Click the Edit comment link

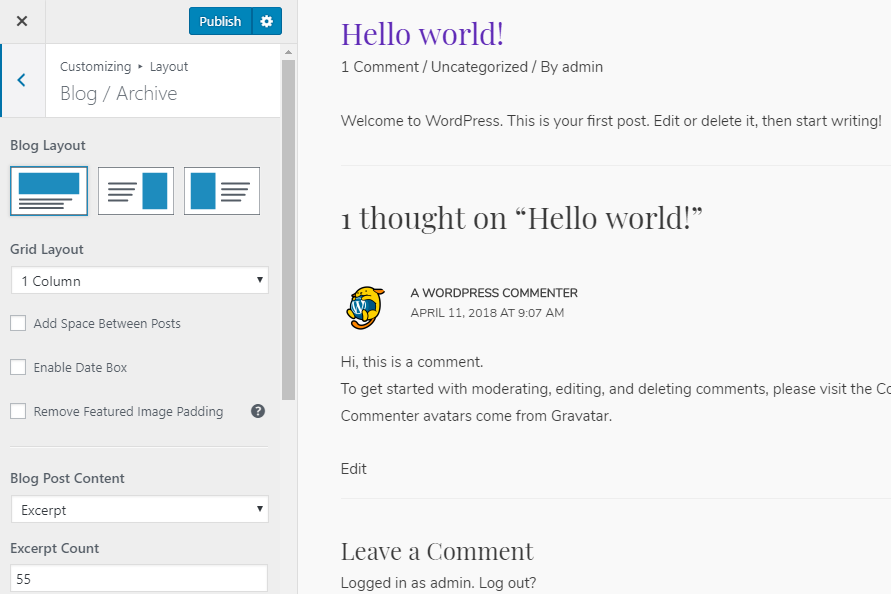point(353,469)
